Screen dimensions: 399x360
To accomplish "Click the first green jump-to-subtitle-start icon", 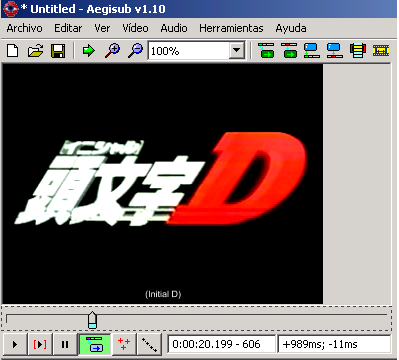I will click(x=266, y=51).
